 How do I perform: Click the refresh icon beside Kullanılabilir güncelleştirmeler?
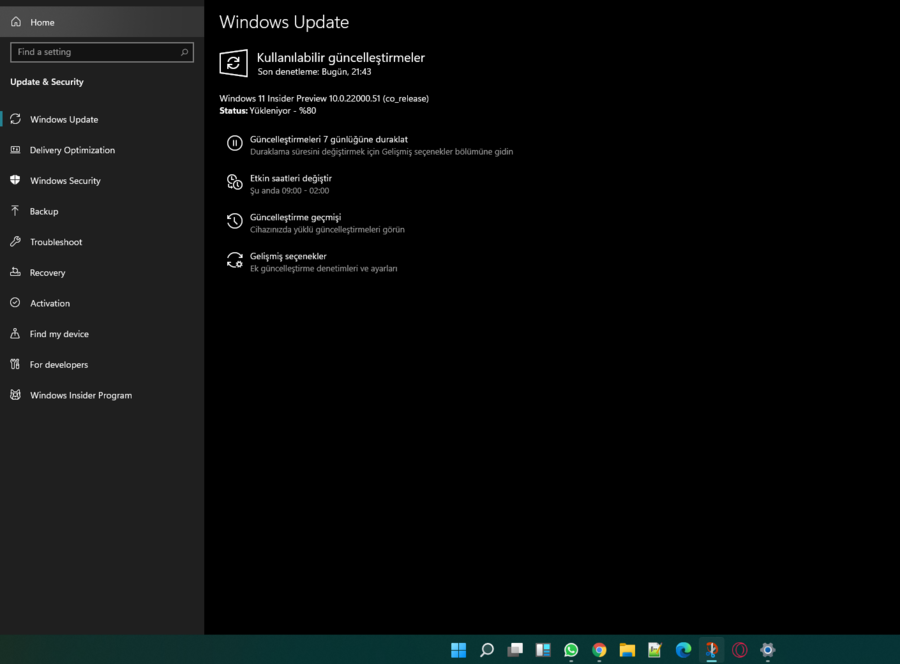tap(233, 63)
